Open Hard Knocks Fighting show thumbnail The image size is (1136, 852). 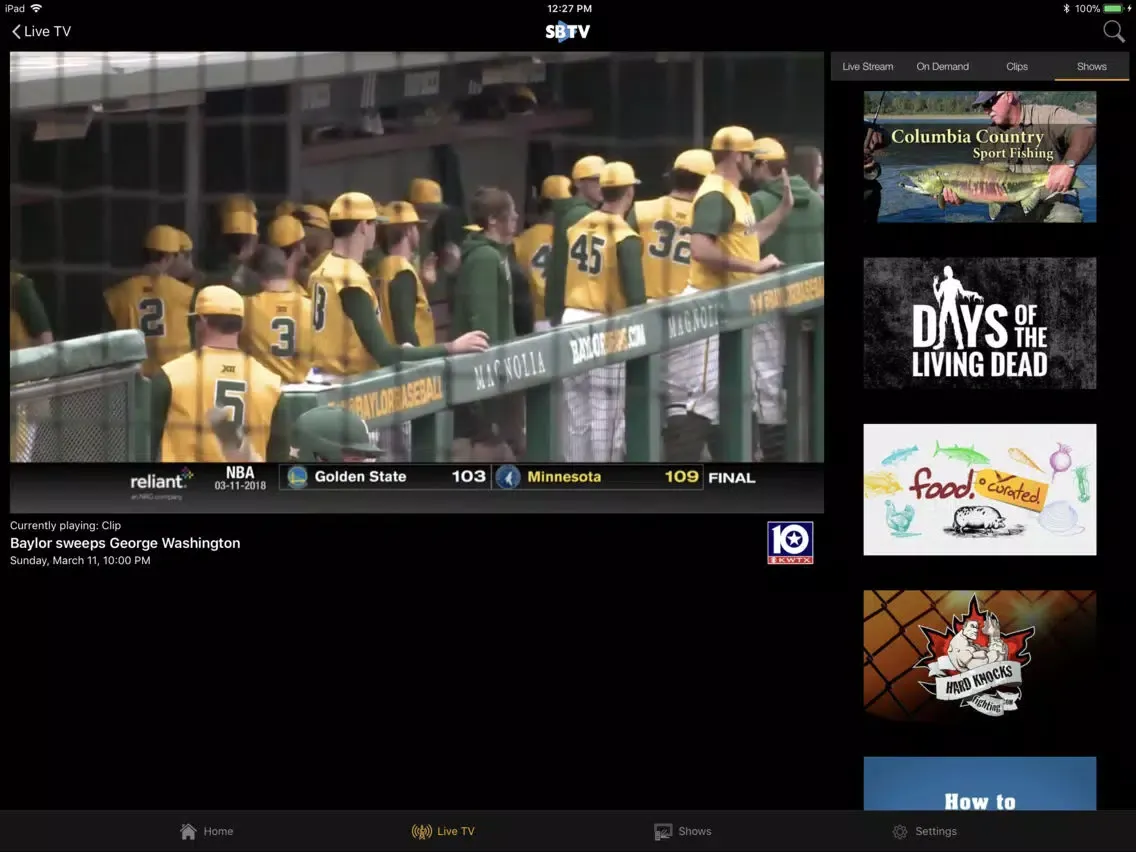(979, 655)
